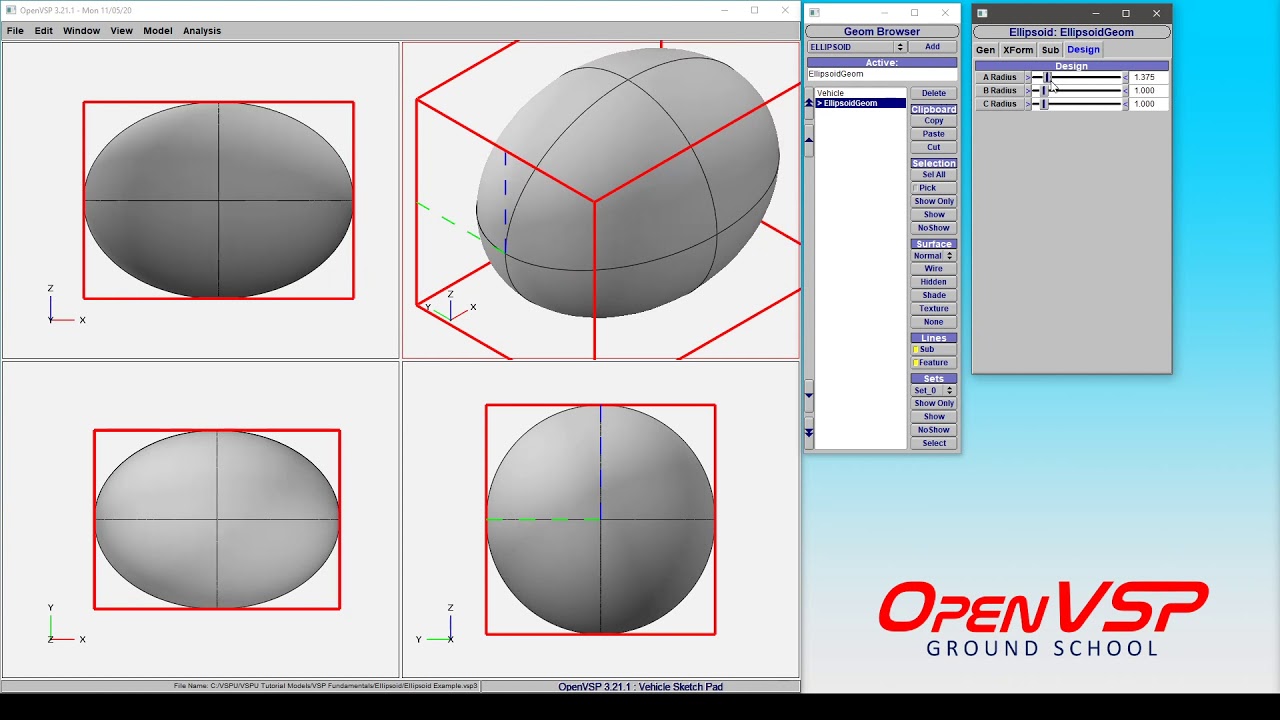The image size is (1280, 720).
Task: Click Show under Selection
Action: (933, 215)
